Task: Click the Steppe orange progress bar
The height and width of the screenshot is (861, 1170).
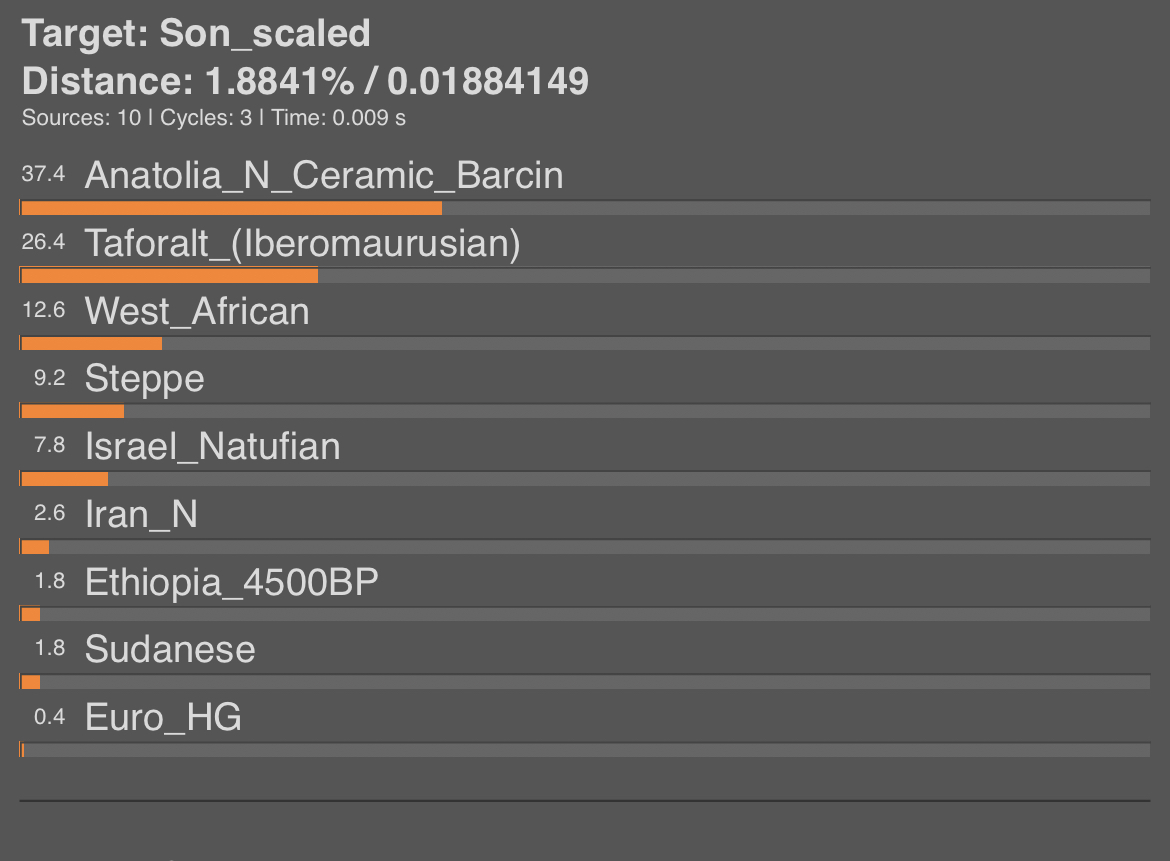Action: [72, 412]
